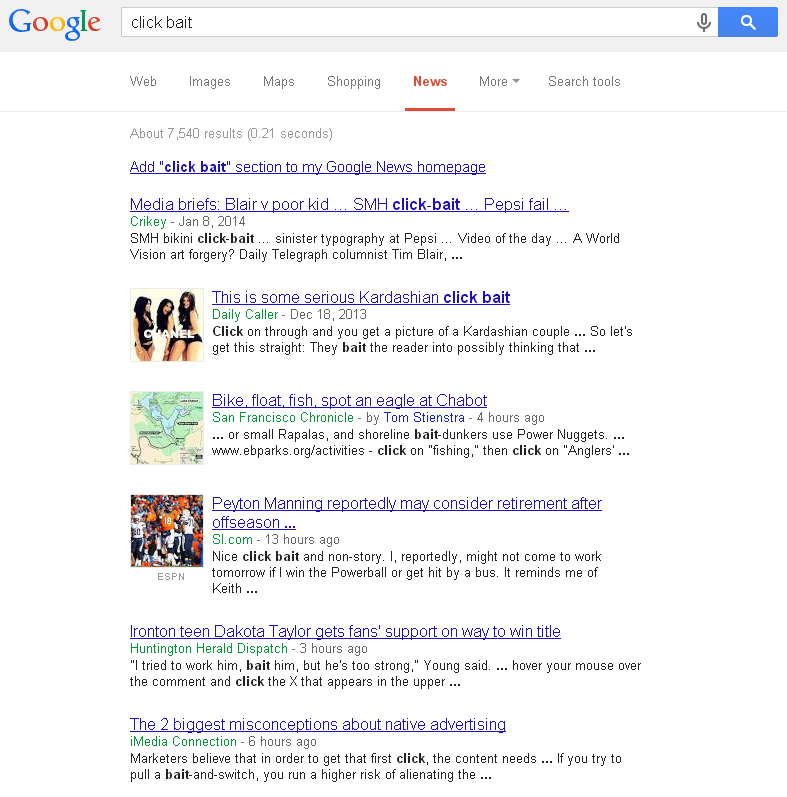Click the click bait search input field
This screenshot has height=797, width=787.
coord(407,22)
